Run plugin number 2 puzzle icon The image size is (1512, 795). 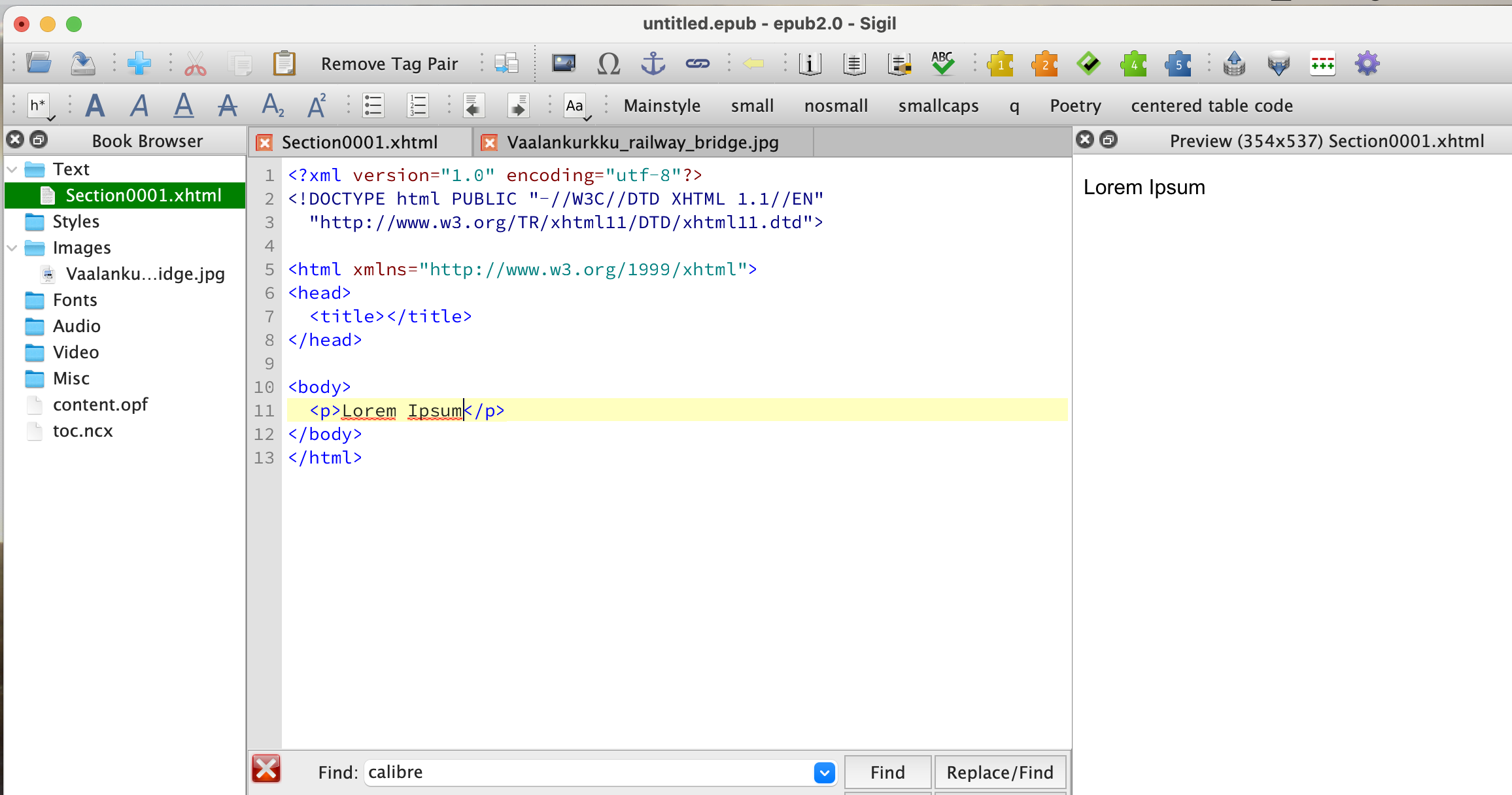tap(1044, 64)
